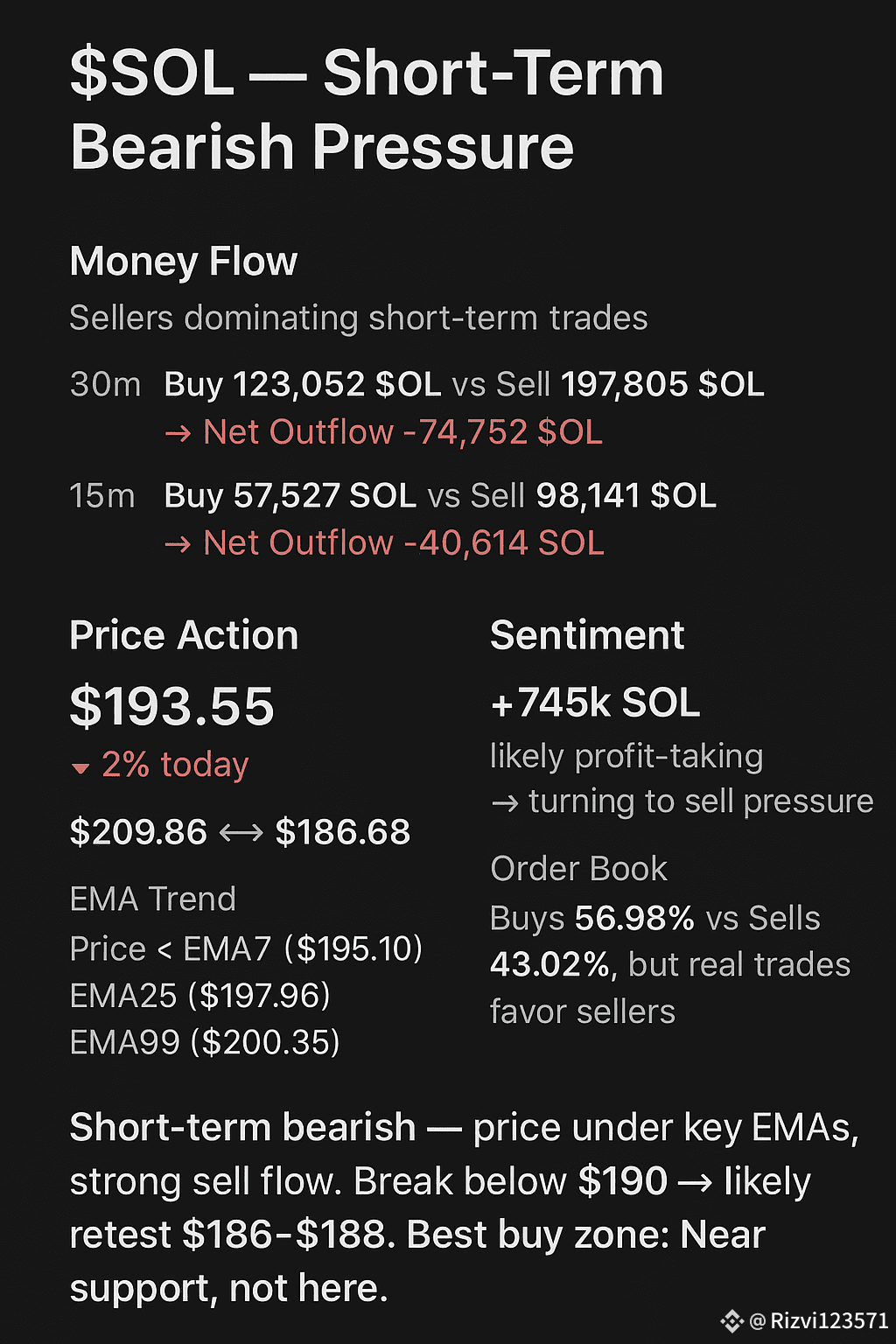Image resolution: width=896 pixels, height=1344 pixels.
Task: Select the Price Action section heading
Action: pyautogui.click(x=184, y=635)
